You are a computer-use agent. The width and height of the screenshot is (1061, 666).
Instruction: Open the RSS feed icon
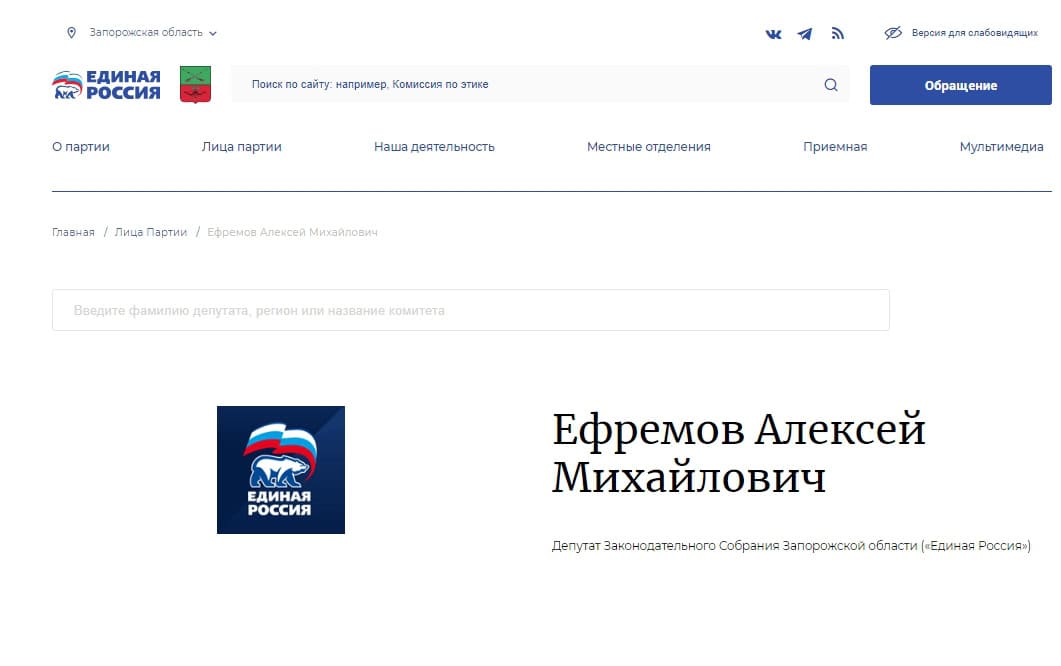point(838,33)
